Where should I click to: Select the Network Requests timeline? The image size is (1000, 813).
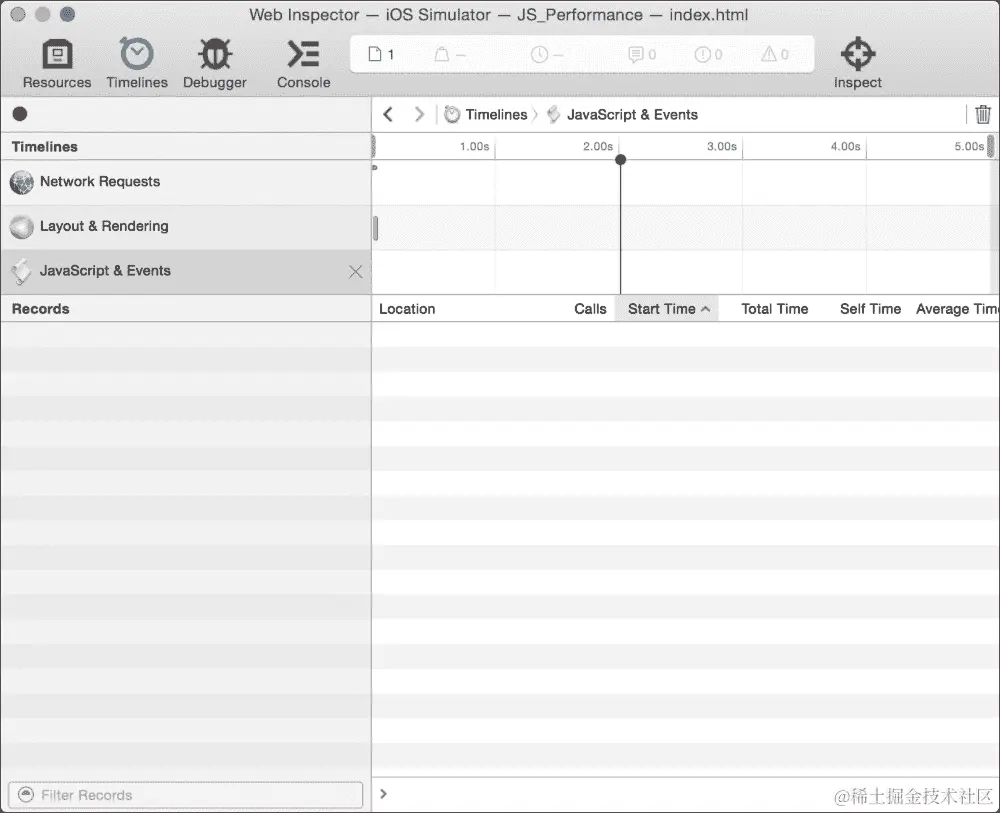click(99, 182)
